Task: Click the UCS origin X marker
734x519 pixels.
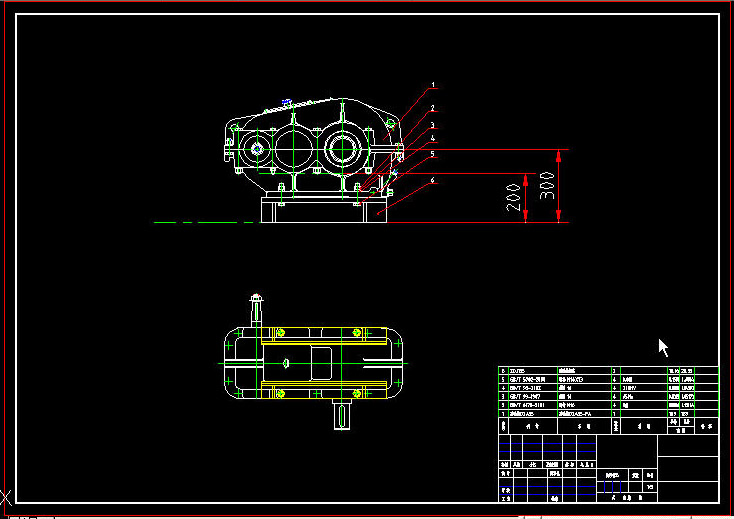Action: pos(6,497)
